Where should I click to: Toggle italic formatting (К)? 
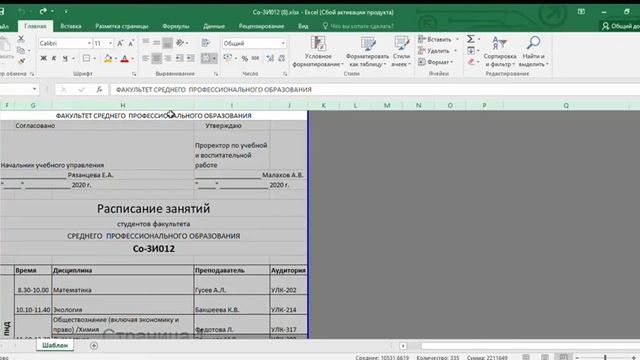[x=54, y=58]
